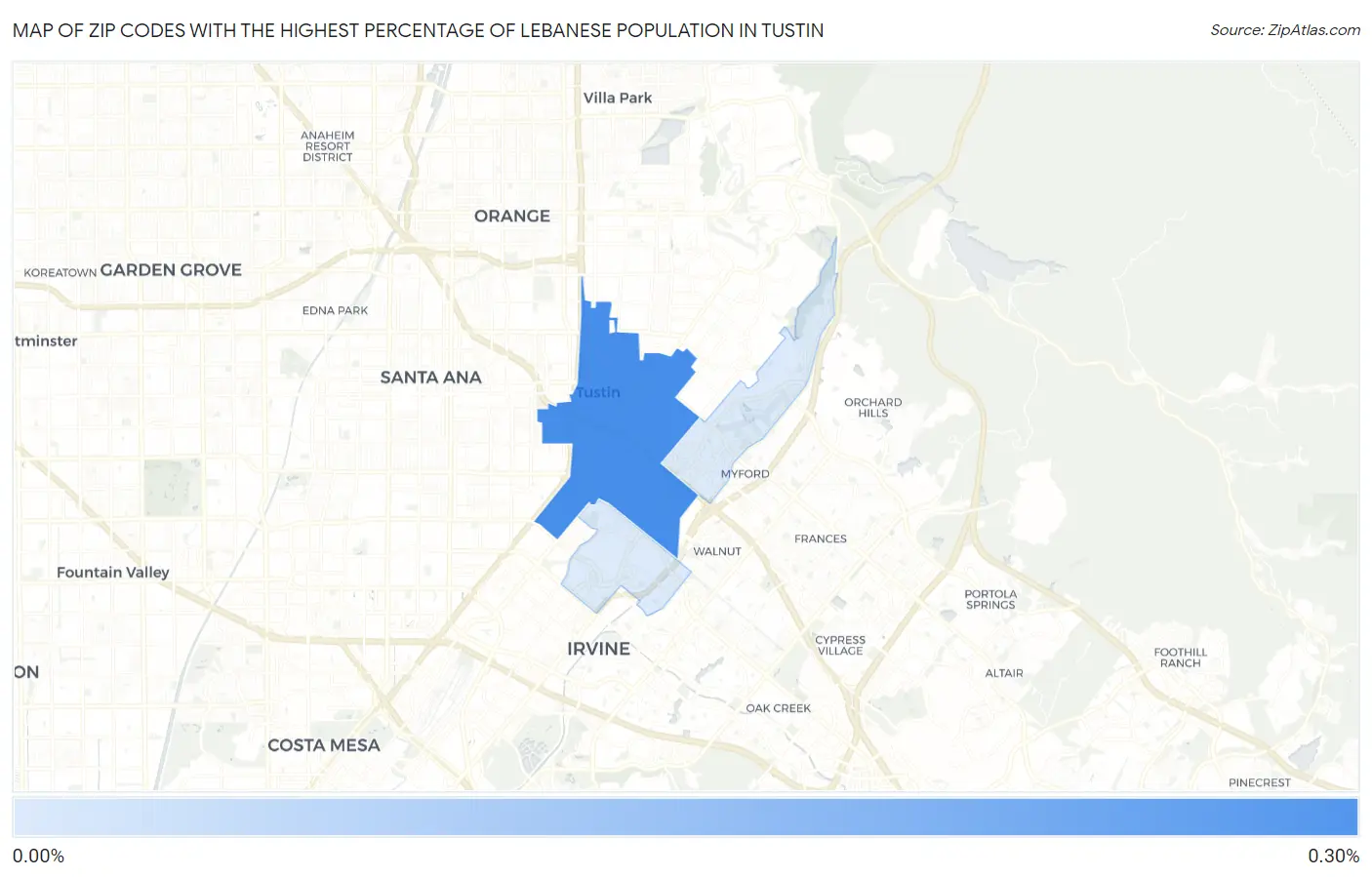Click the ANAHEIM RESORT DISTRICT label
This screenshot has width=1372, height=877.
tap(328, 146)
